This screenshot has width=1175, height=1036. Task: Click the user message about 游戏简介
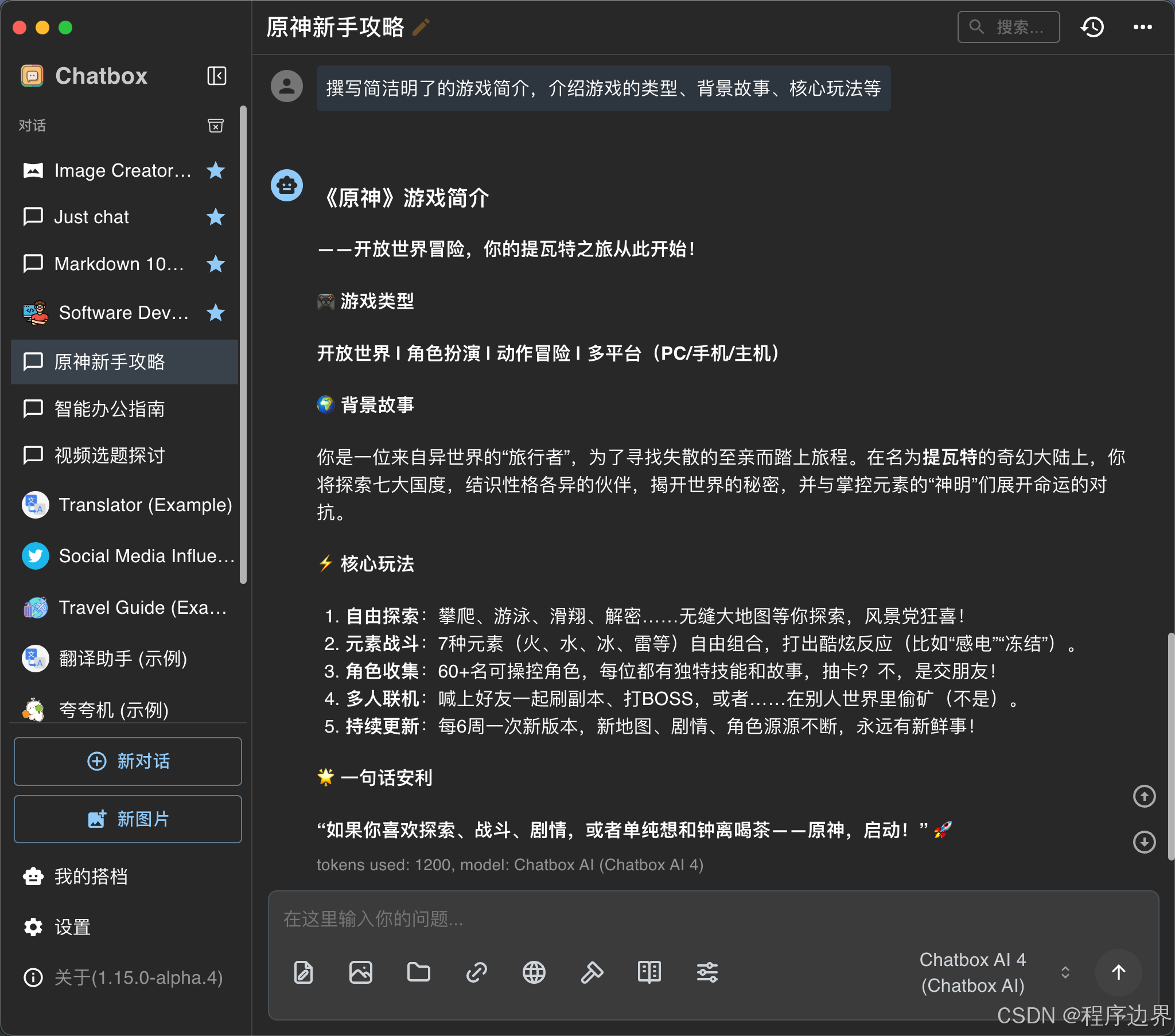(604, 88)
